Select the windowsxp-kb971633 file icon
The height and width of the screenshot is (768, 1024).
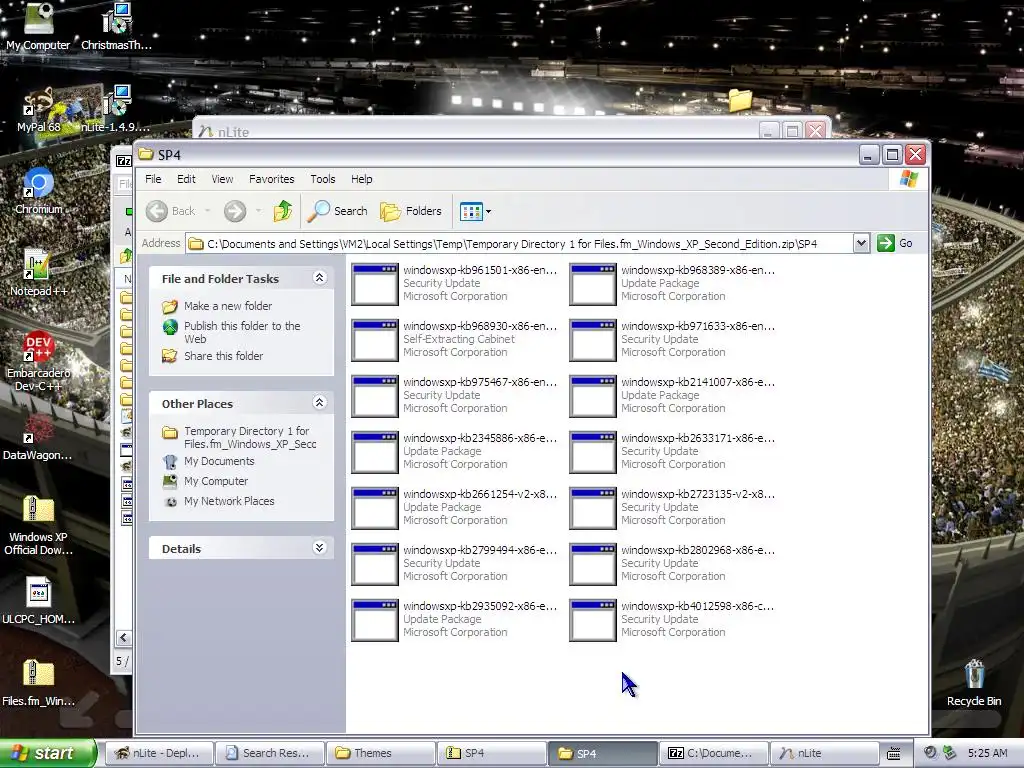(593, 340)
